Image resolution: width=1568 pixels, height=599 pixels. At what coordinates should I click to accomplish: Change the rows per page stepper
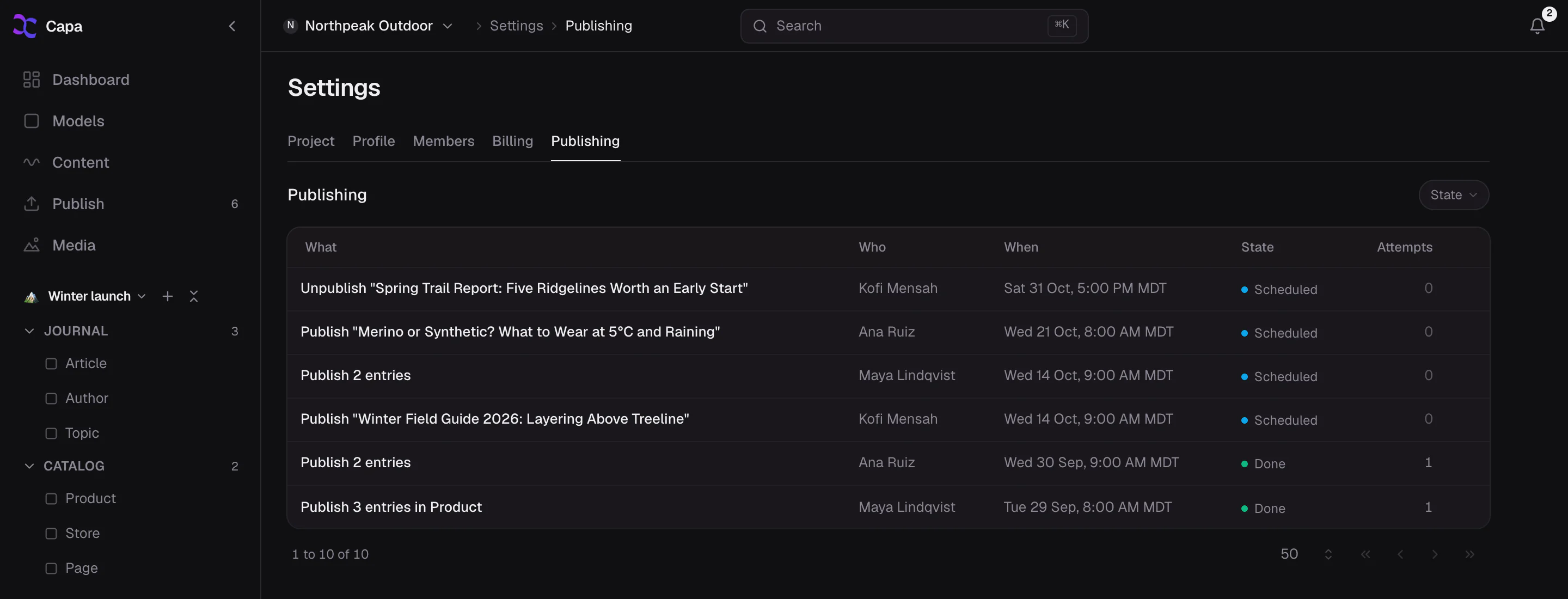pyautogui.click(x=1328, y=554)
